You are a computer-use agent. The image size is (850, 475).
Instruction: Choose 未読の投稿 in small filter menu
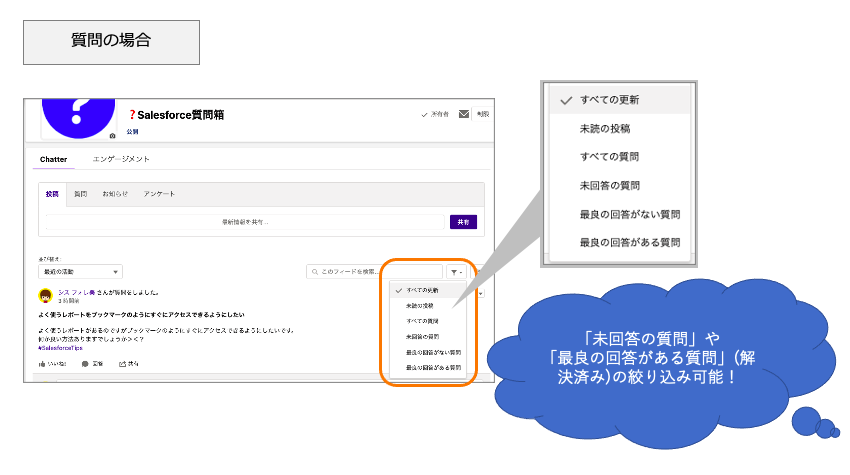(428, 306)
